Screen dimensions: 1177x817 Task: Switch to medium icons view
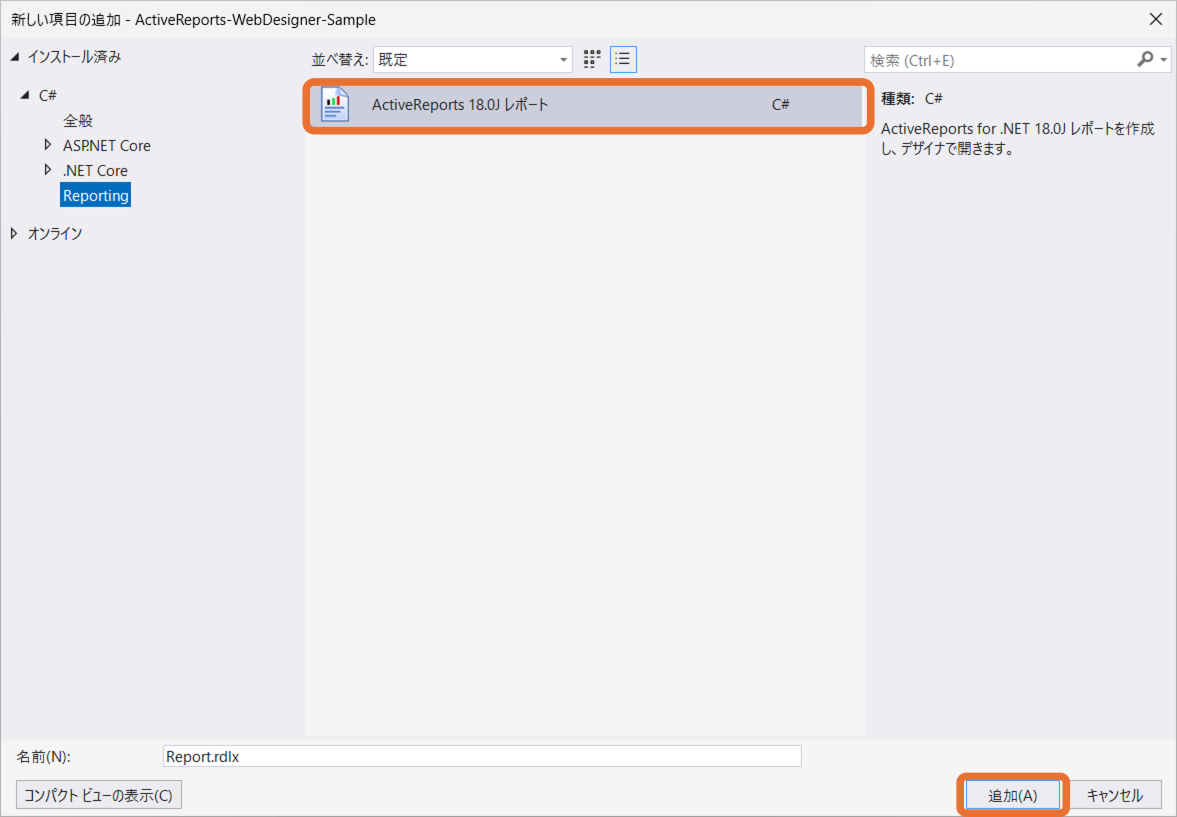pyautogui.click(x=592, y=59)
